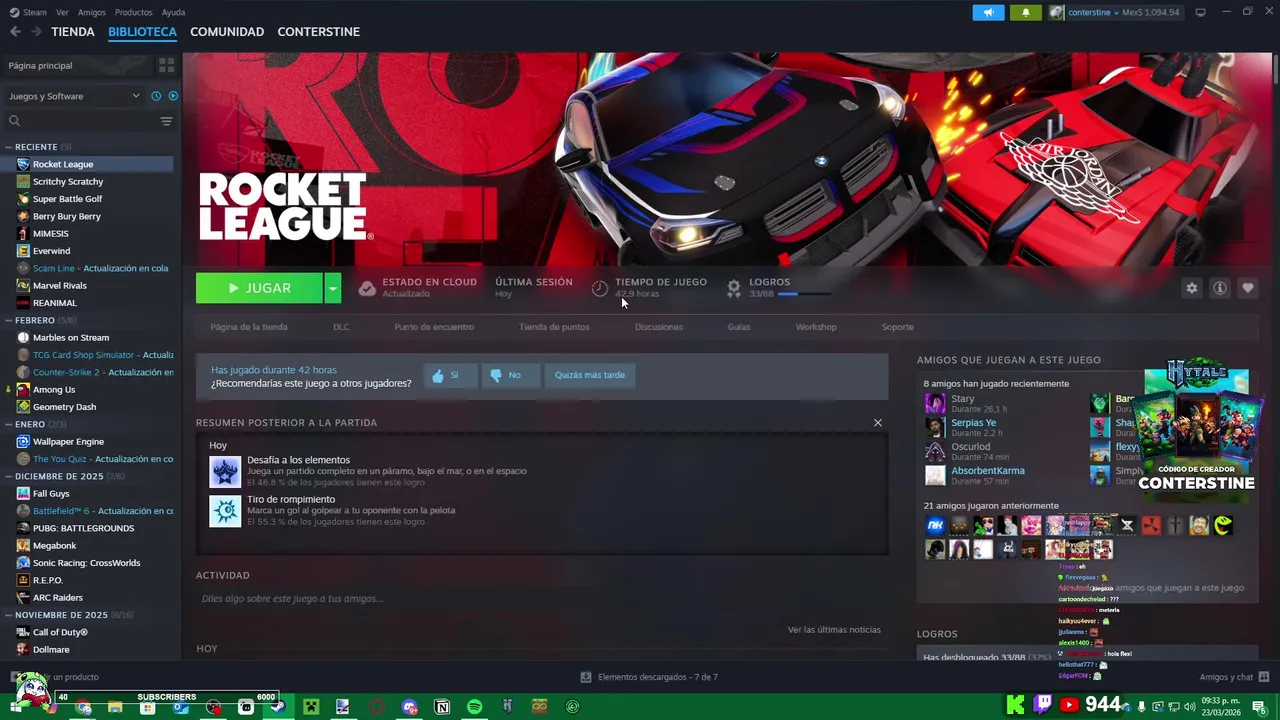
Task: Open the library grid view icon
Action: pyautogui.click(x=166, y=65)
